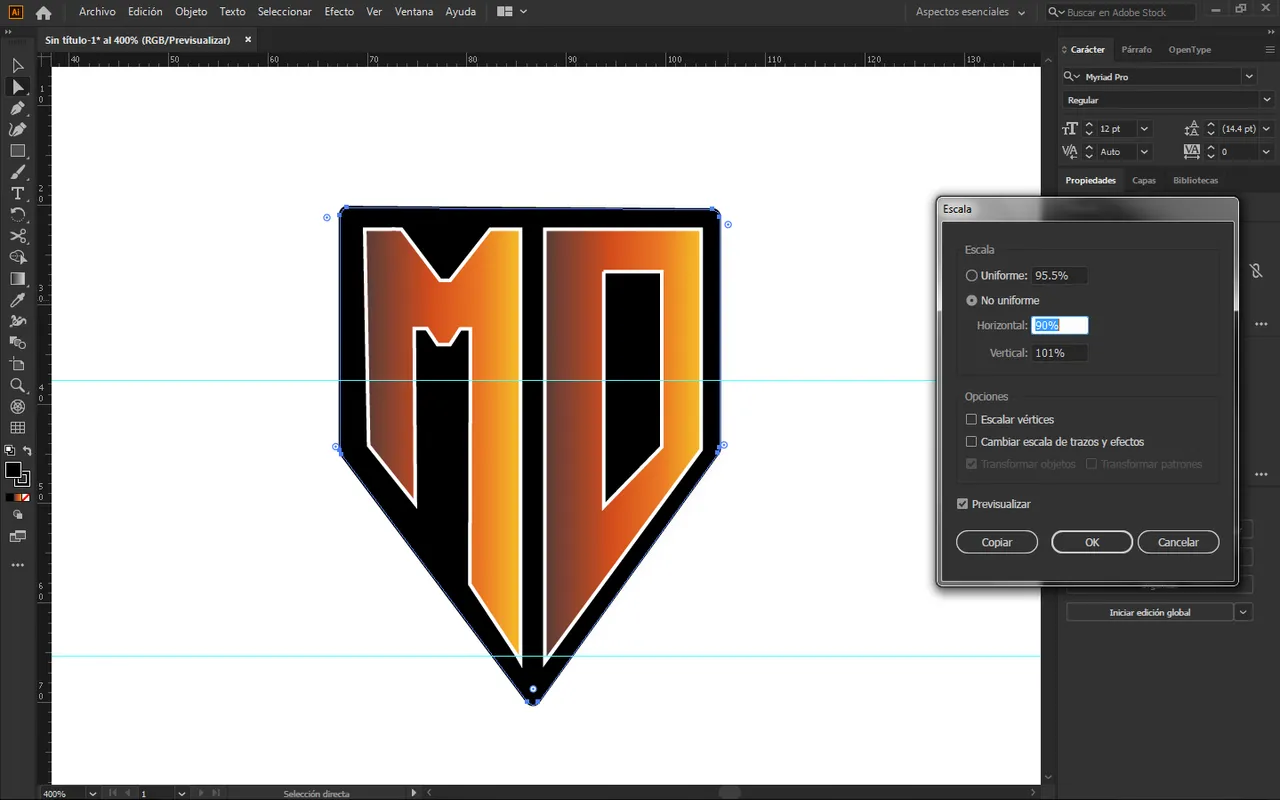Image resolution: width=1280 pixels, height=800 pixels.
Task: Select the Rectangle tool
Action: (x=18, y=151)
